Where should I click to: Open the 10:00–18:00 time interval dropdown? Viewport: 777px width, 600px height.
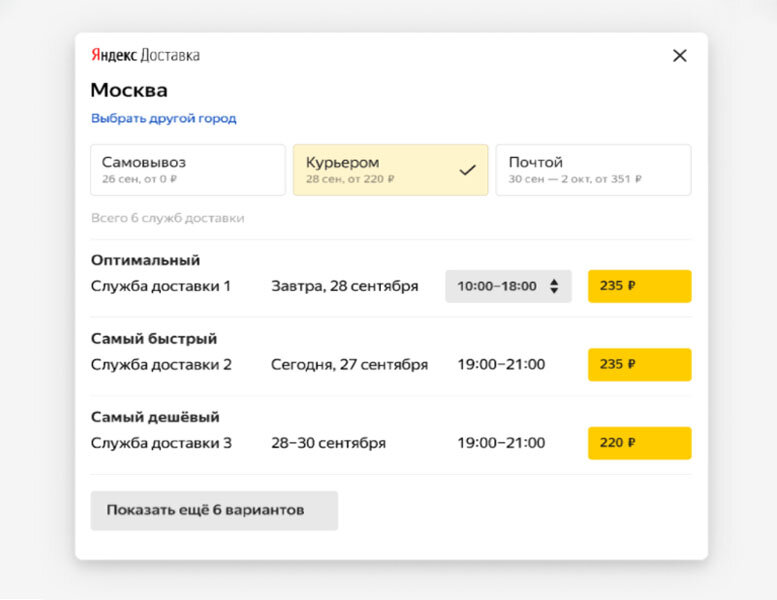pyautogui.click(x=508, y=286)
